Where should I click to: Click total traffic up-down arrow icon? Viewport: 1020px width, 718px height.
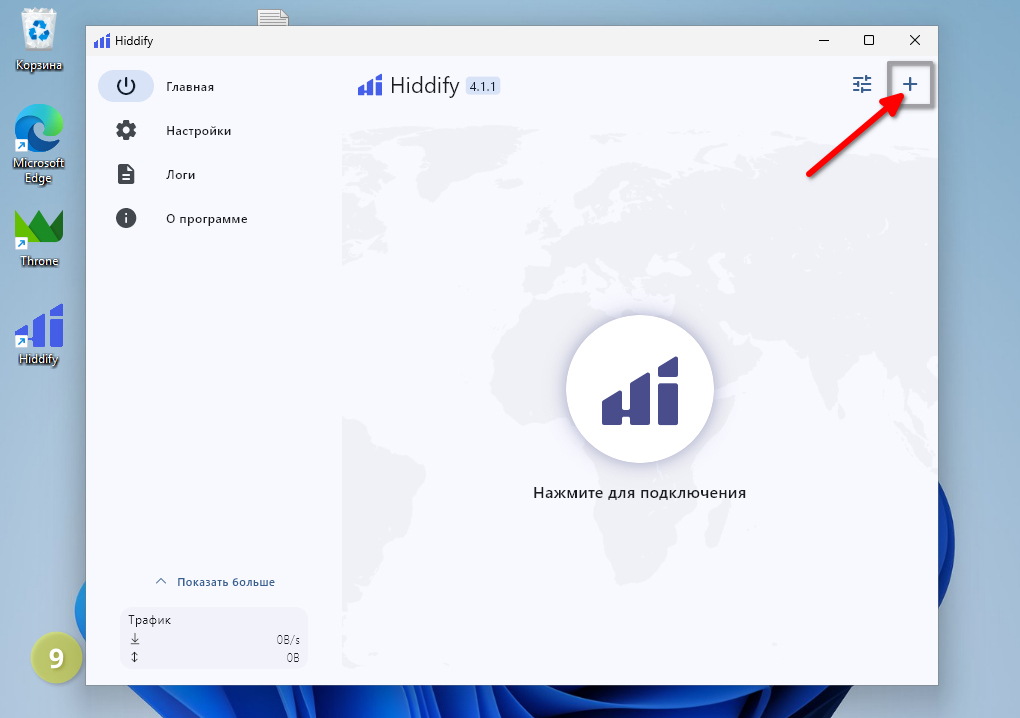[x=135, y=657]
